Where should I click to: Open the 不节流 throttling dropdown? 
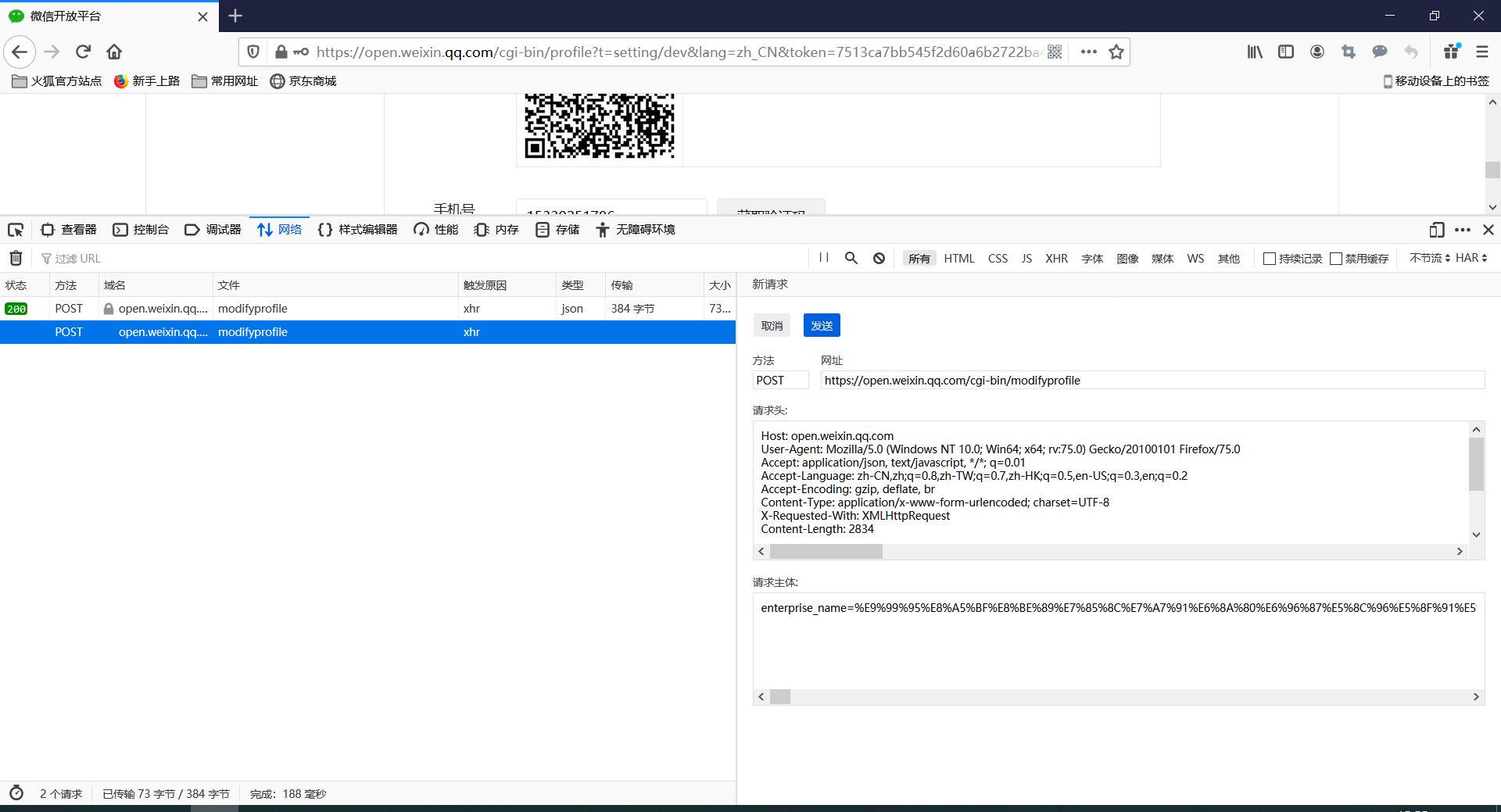click(1430, 258)
